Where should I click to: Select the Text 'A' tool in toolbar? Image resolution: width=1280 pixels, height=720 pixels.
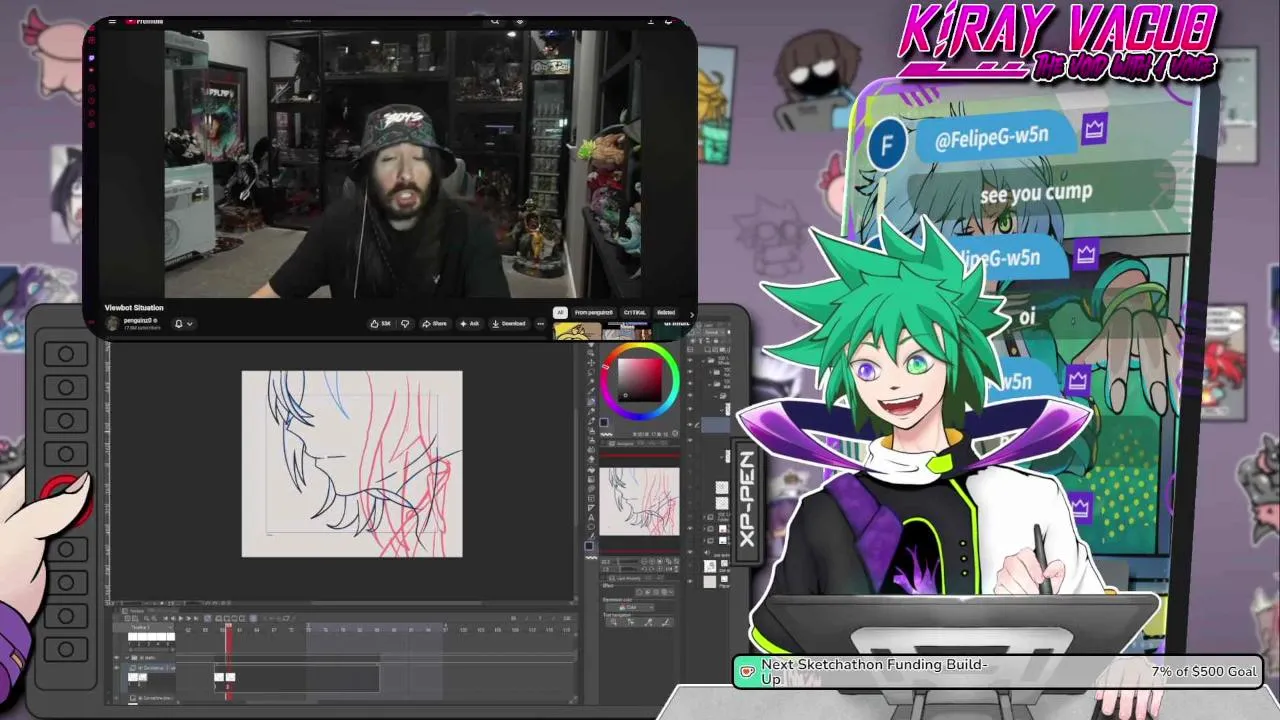pos(591,517)
